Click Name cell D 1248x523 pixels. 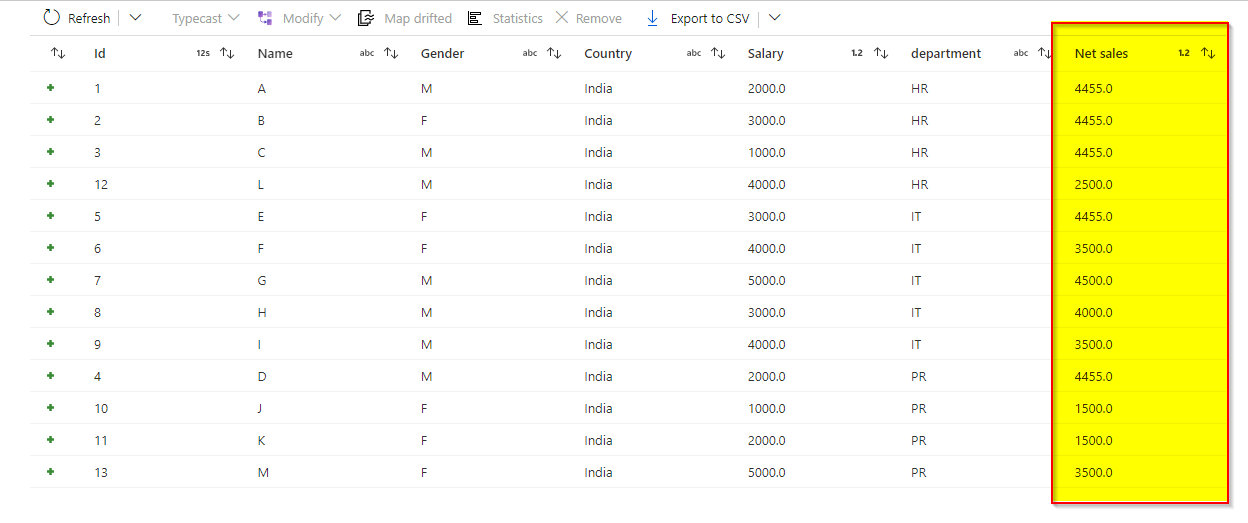coord(262,376)
